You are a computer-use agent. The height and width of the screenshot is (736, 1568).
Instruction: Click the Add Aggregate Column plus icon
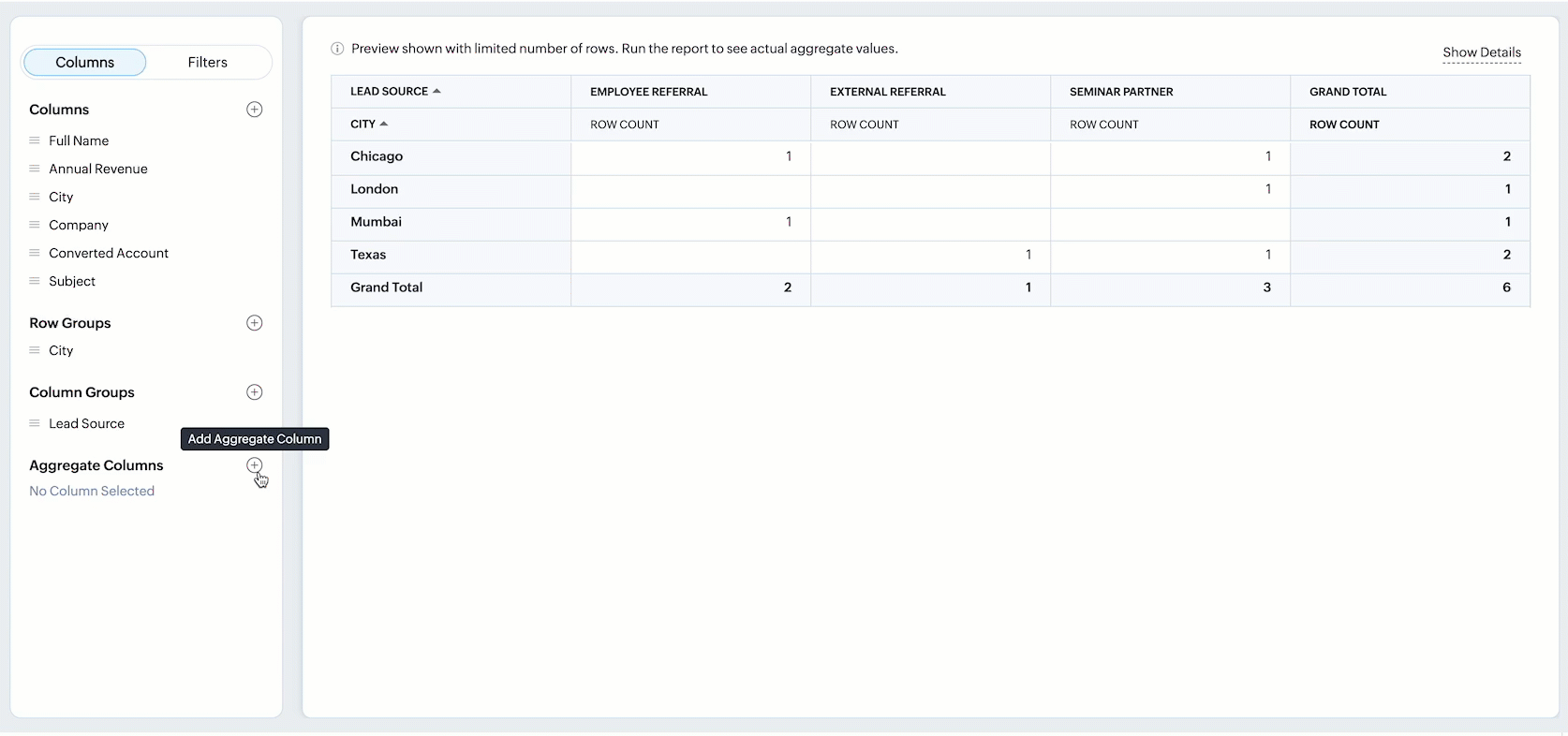[x=254, y=465]
